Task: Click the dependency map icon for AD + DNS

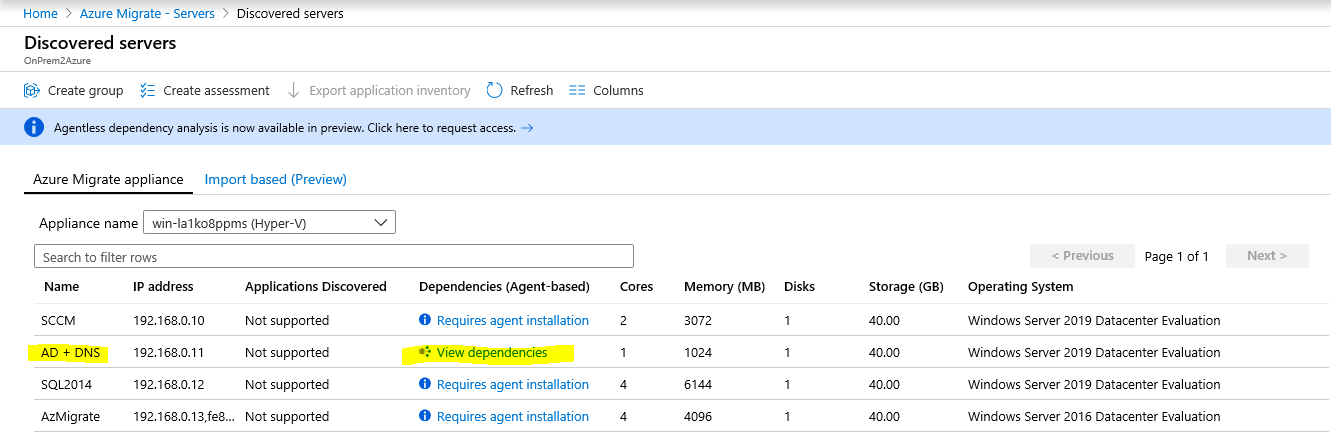Action: [x=425, y=352]
